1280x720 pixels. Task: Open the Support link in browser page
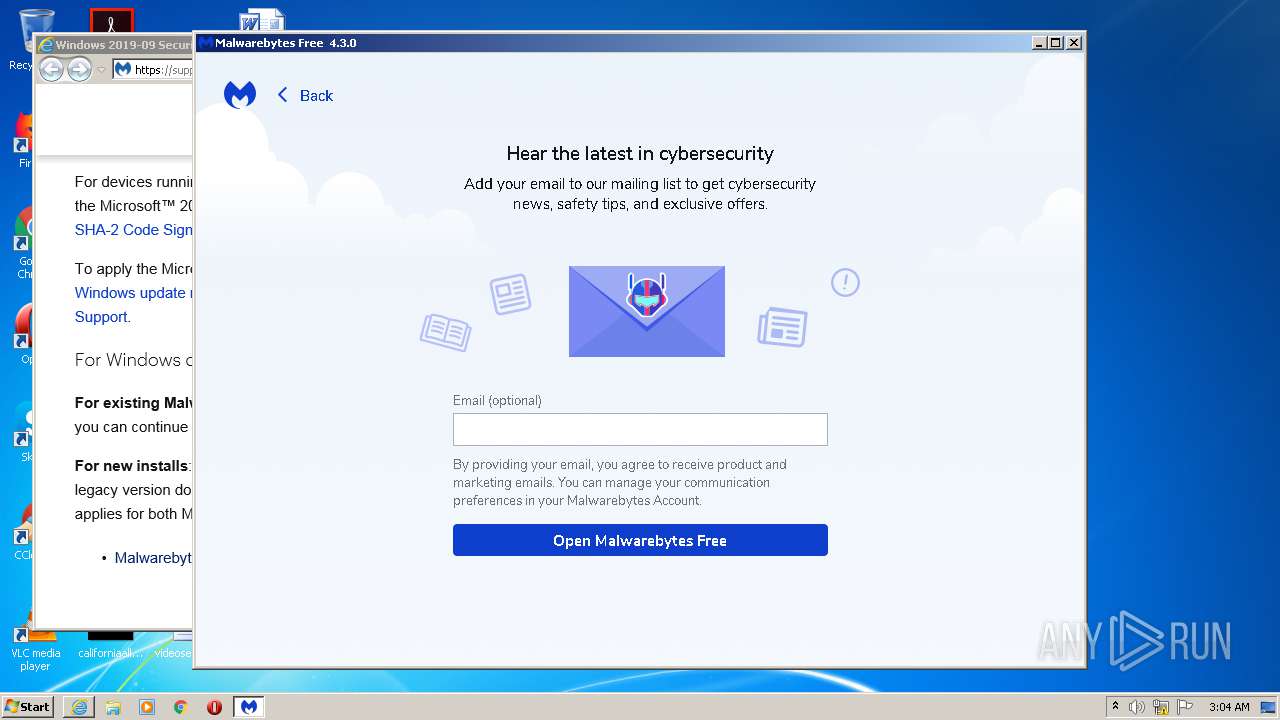pyautogui.click(x=101, y=317)
